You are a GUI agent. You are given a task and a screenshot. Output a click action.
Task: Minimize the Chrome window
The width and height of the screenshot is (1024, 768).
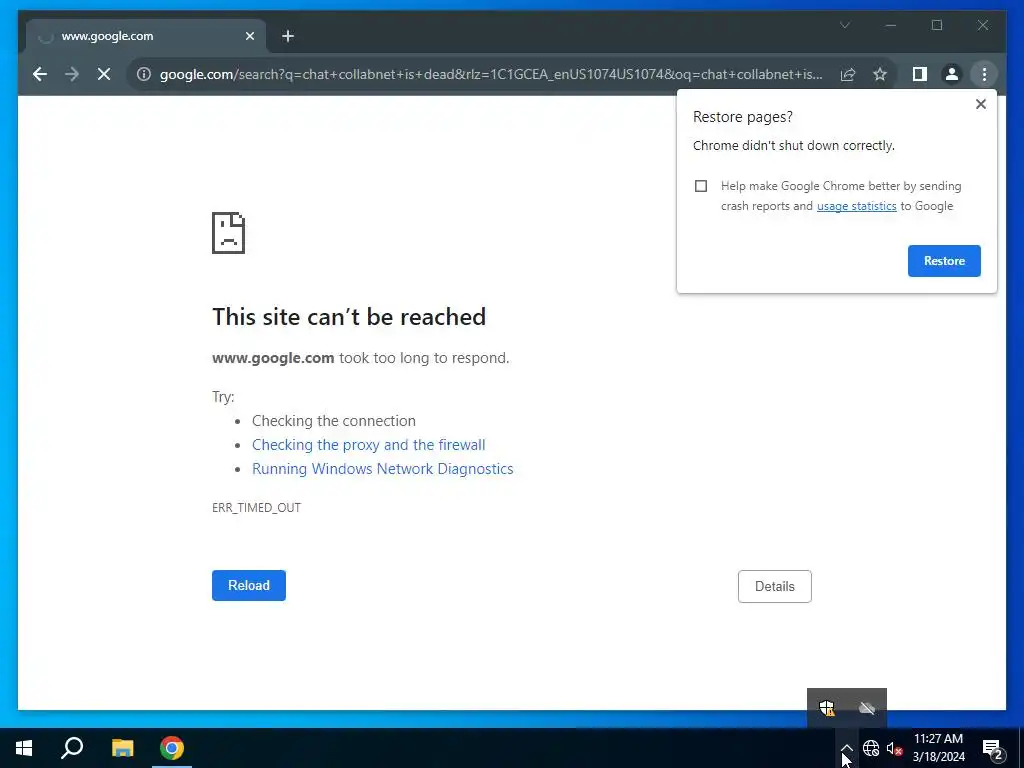(891, 25)
